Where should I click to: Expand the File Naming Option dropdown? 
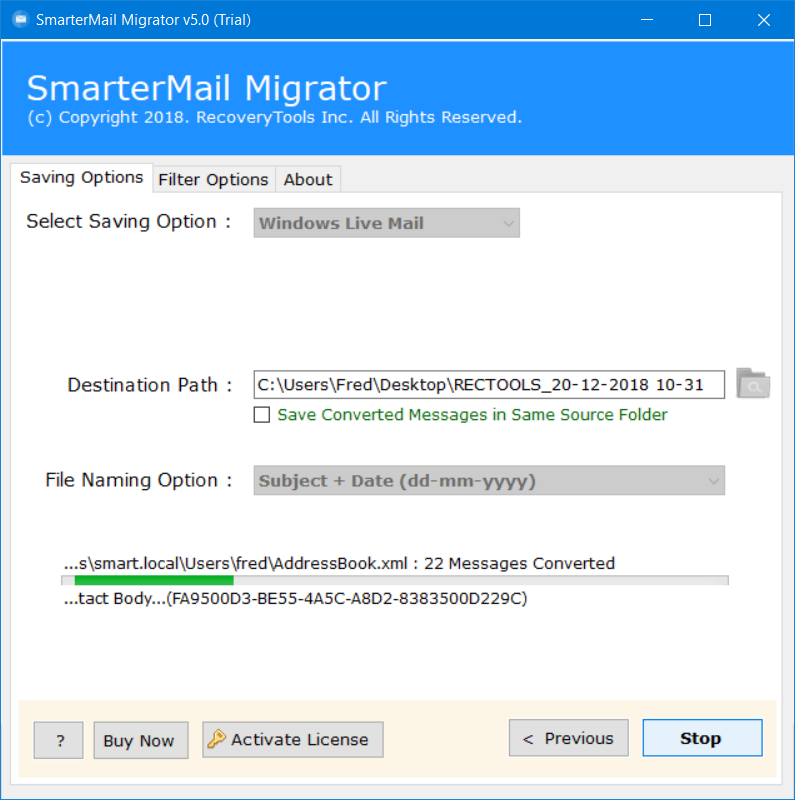(x=489, y=481)
